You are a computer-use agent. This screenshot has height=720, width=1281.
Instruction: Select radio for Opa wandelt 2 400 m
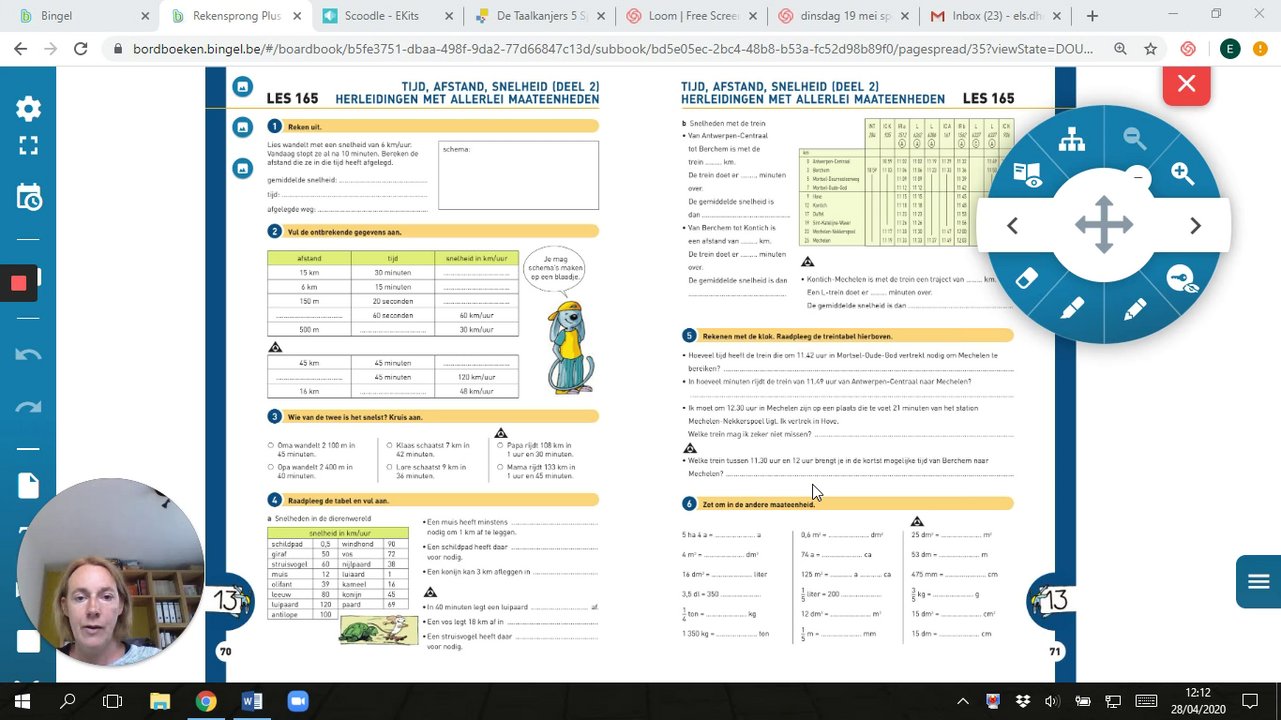(x=271, y=467)
